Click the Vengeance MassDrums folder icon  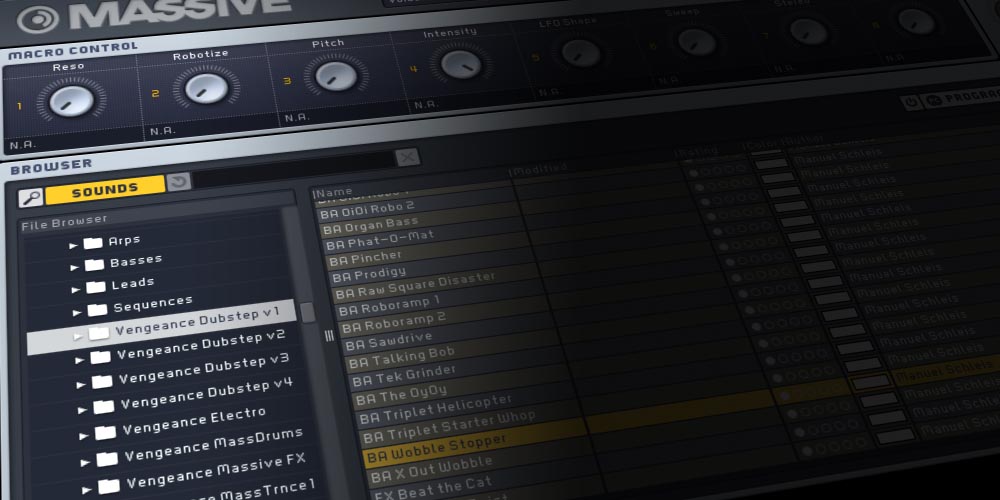[x=107, y=459]
